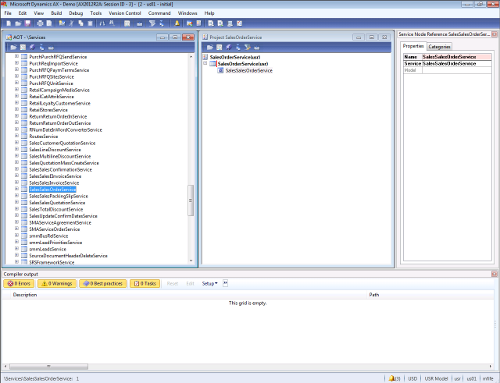
Task: Open folder icon in Project window toolbar
Action: point(210,47)
